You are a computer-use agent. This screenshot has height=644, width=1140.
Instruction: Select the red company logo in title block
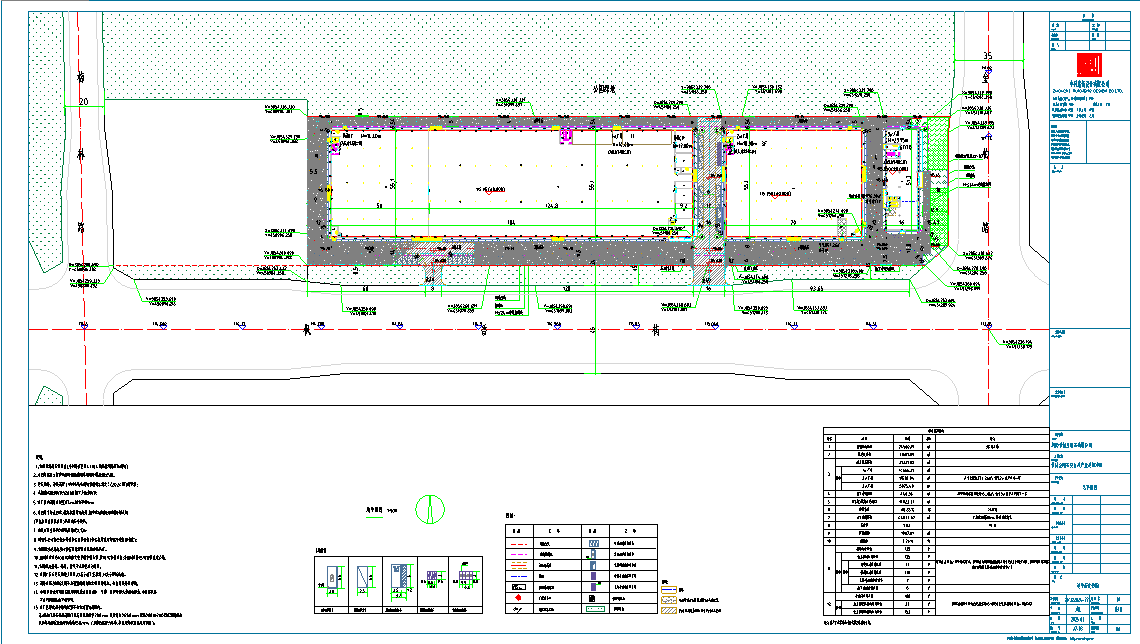pyautogui.click(x=1088, y=65)
